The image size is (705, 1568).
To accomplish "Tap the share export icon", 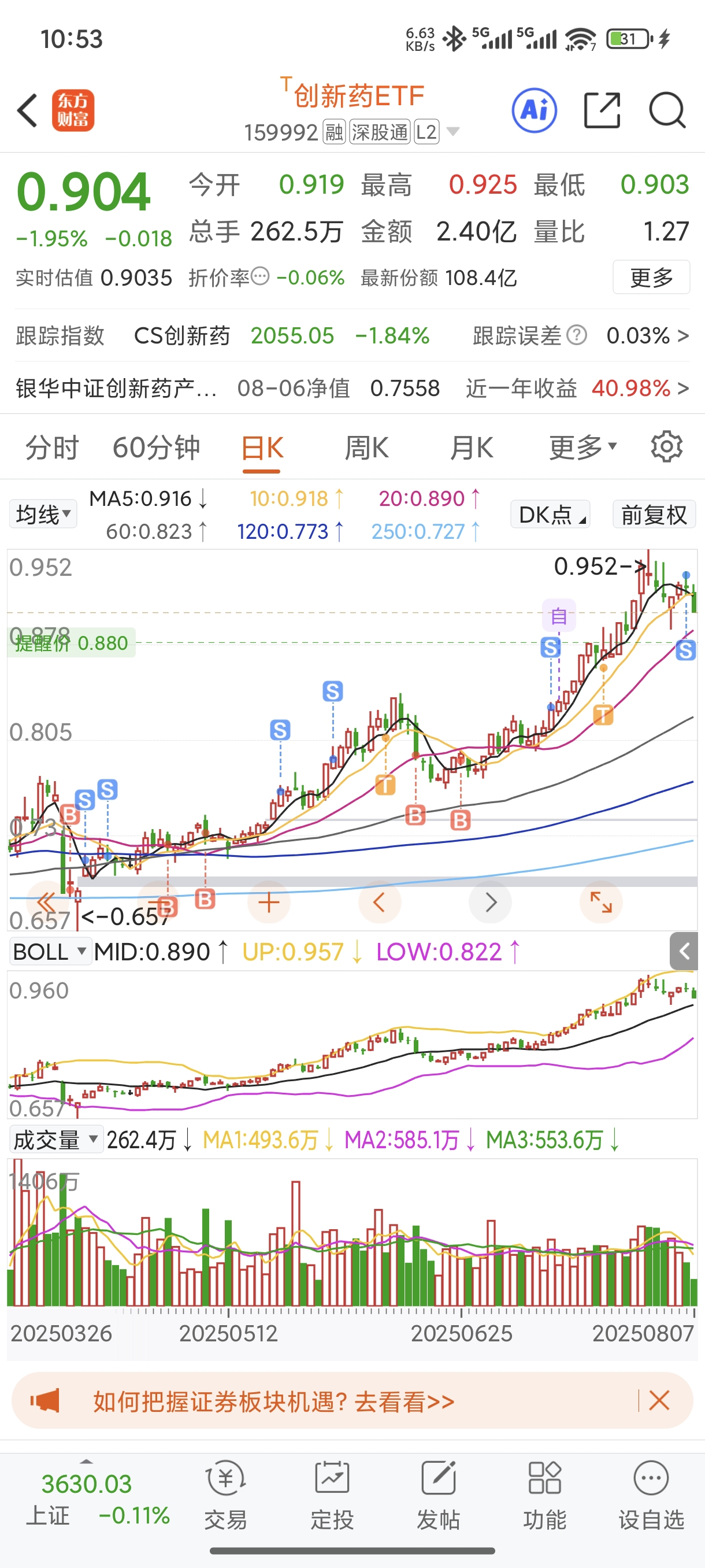I will click(602, 110).
